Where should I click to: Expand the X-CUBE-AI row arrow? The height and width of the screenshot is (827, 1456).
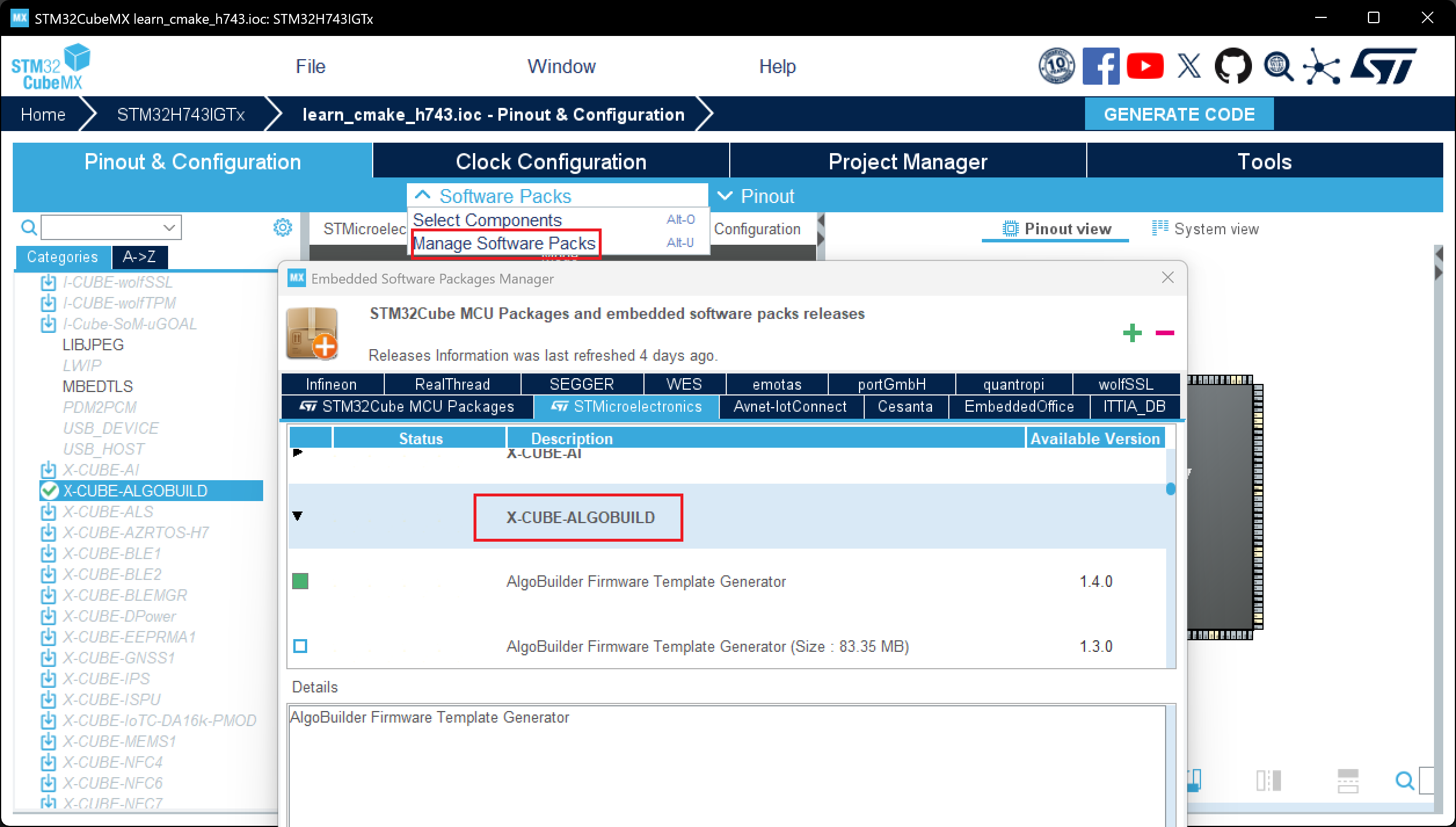click(x=297, y=452)
